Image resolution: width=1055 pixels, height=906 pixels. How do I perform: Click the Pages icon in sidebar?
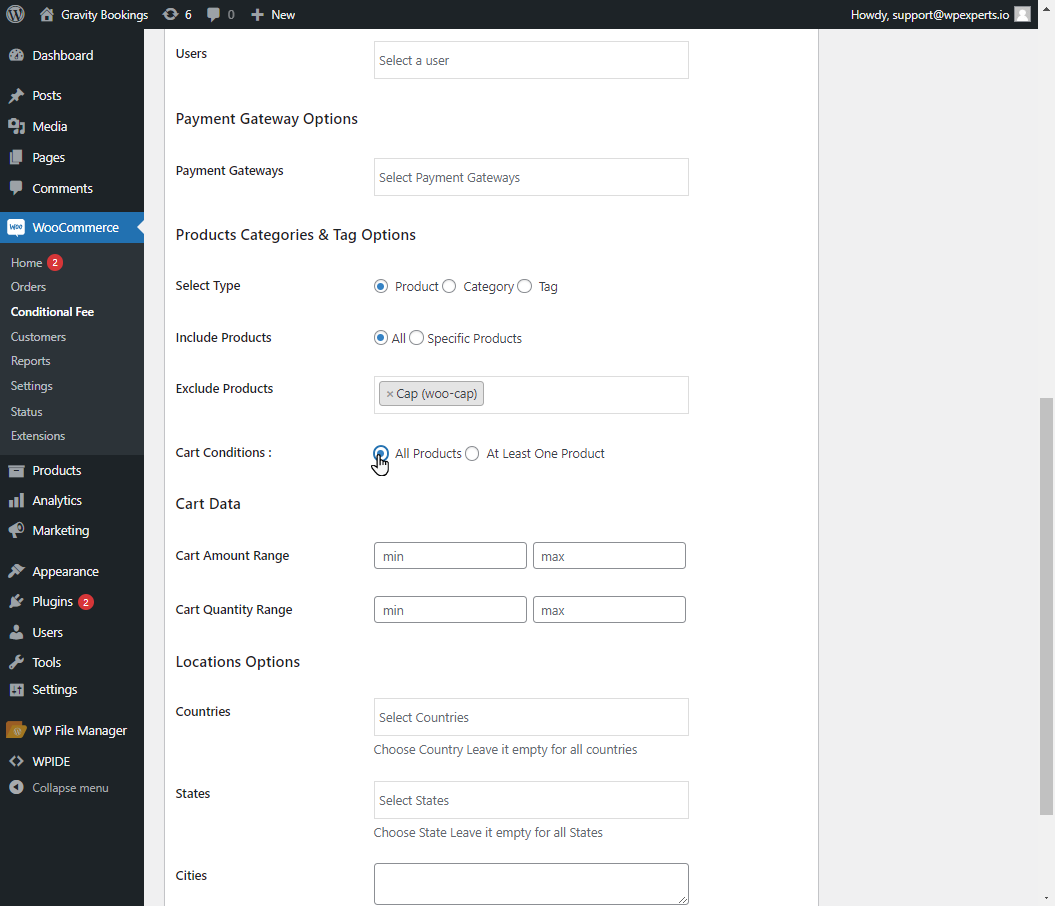(17, 157)
